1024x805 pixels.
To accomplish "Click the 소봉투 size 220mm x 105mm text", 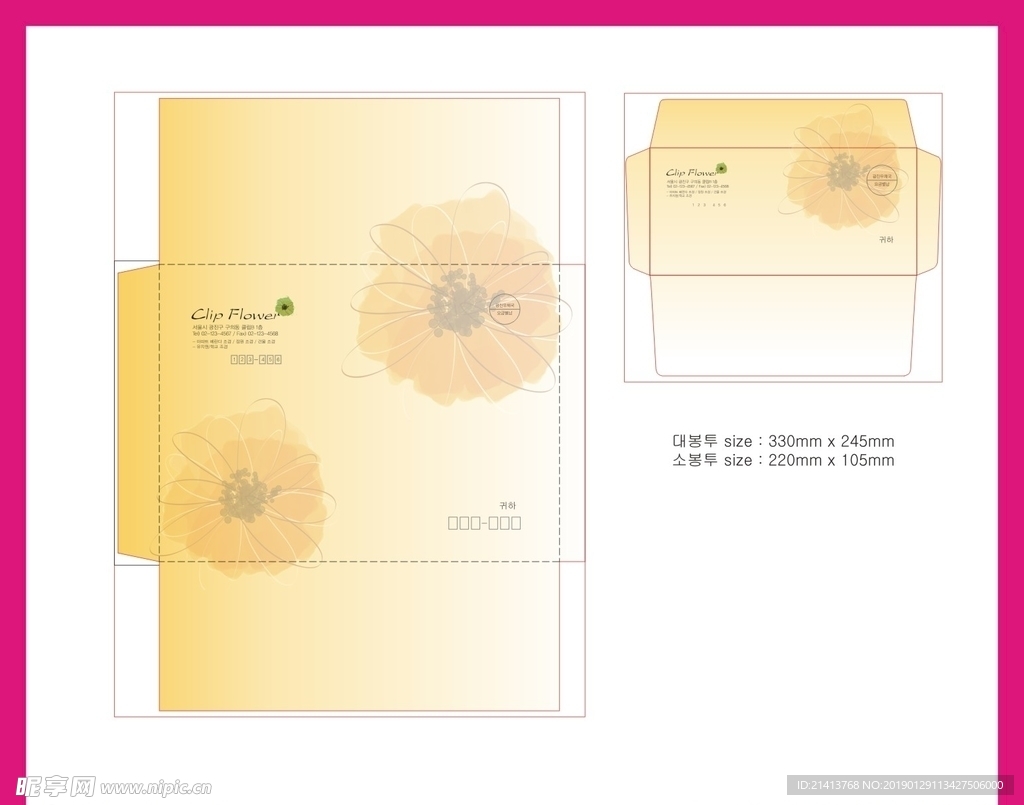I will tap(783, 461).
